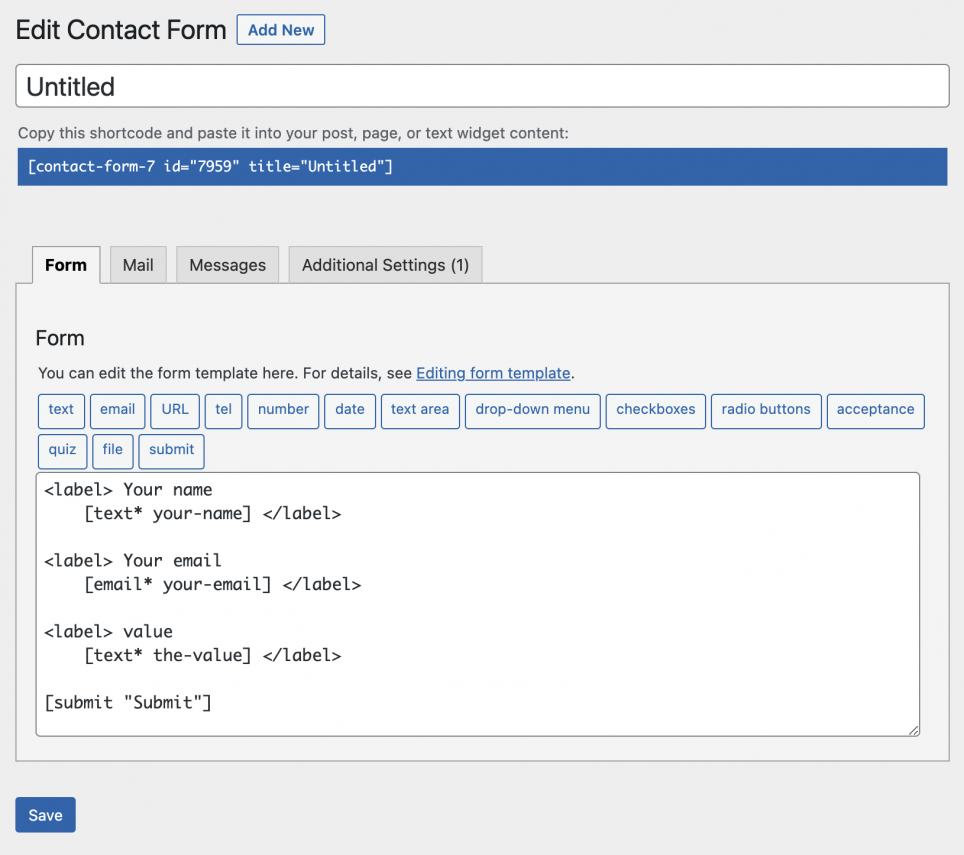Insert a number field tag

pos(283,411)
